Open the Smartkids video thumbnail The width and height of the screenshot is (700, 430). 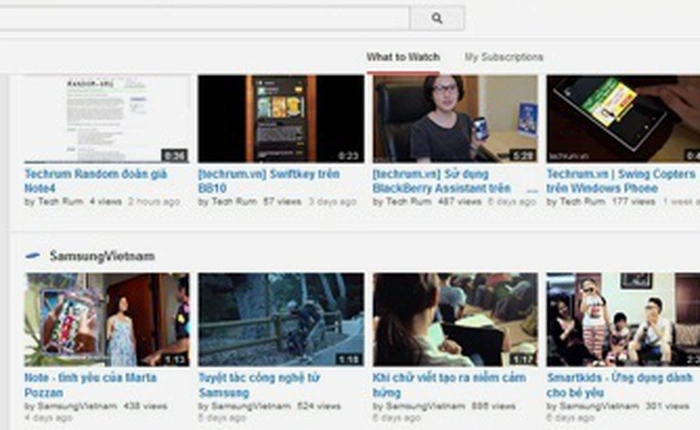(623, 320)
